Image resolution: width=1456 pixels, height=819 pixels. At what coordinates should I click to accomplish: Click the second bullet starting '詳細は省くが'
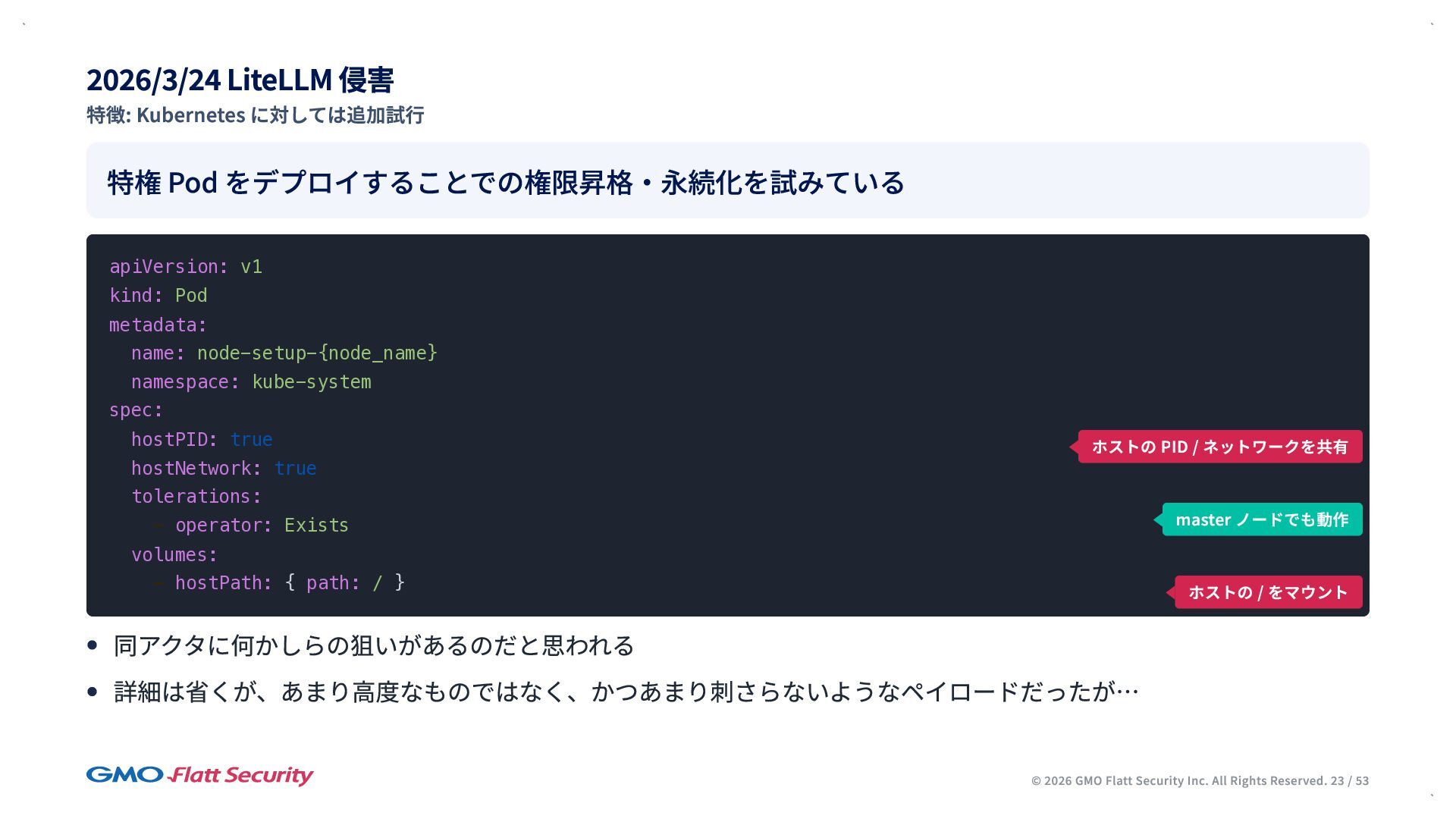coord(626,692)
